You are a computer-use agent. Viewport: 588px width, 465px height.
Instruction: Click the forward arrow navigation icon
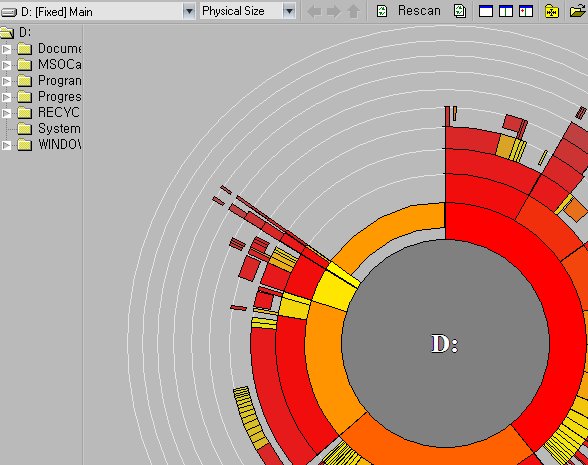click(333, 12)
